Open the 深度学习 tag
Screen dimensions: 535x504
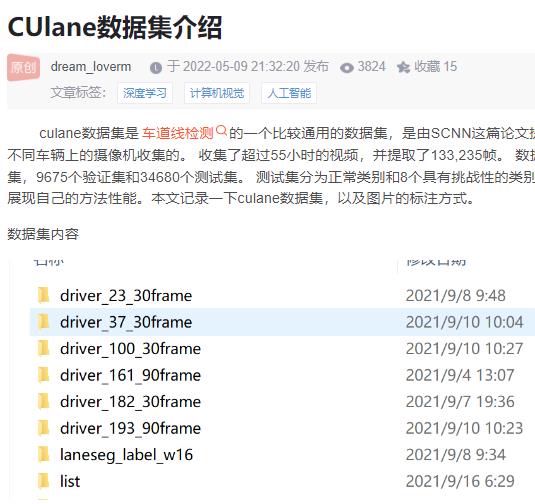tap(145, 93)
